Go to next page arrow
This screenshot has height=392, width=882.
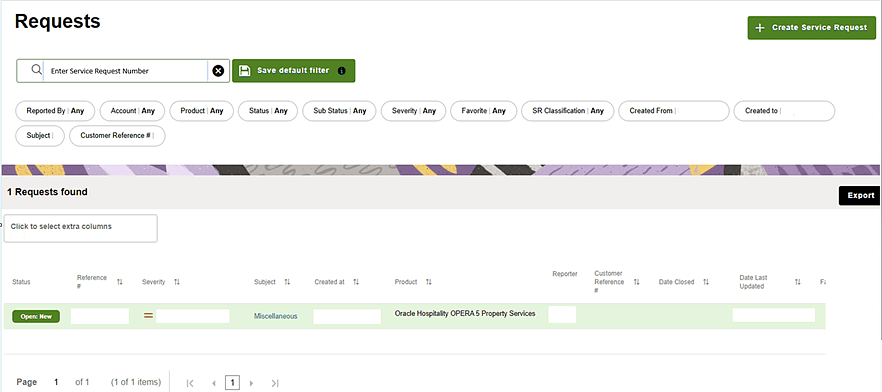(251, 383)
